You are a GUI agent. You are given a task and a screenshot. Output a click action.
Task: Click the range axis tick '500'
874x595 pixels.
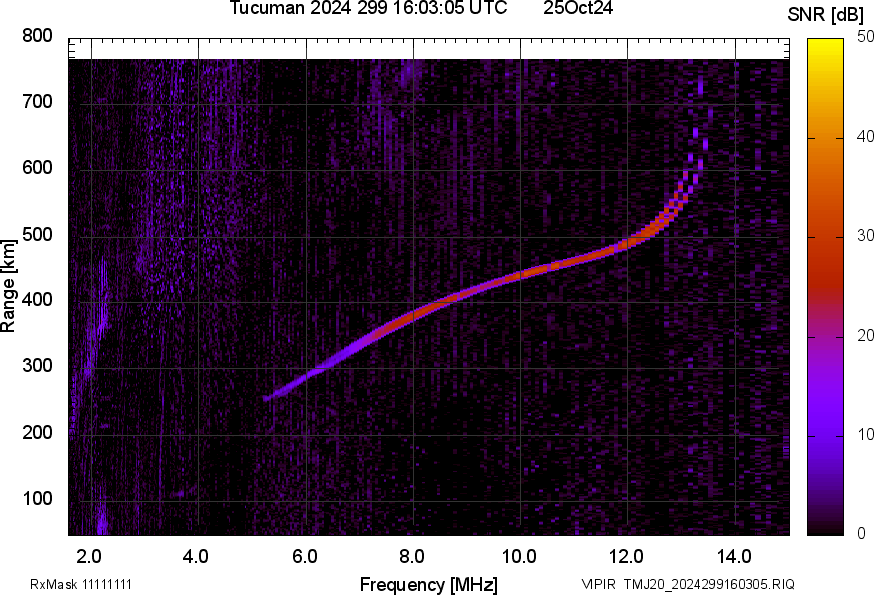point(37,234)
